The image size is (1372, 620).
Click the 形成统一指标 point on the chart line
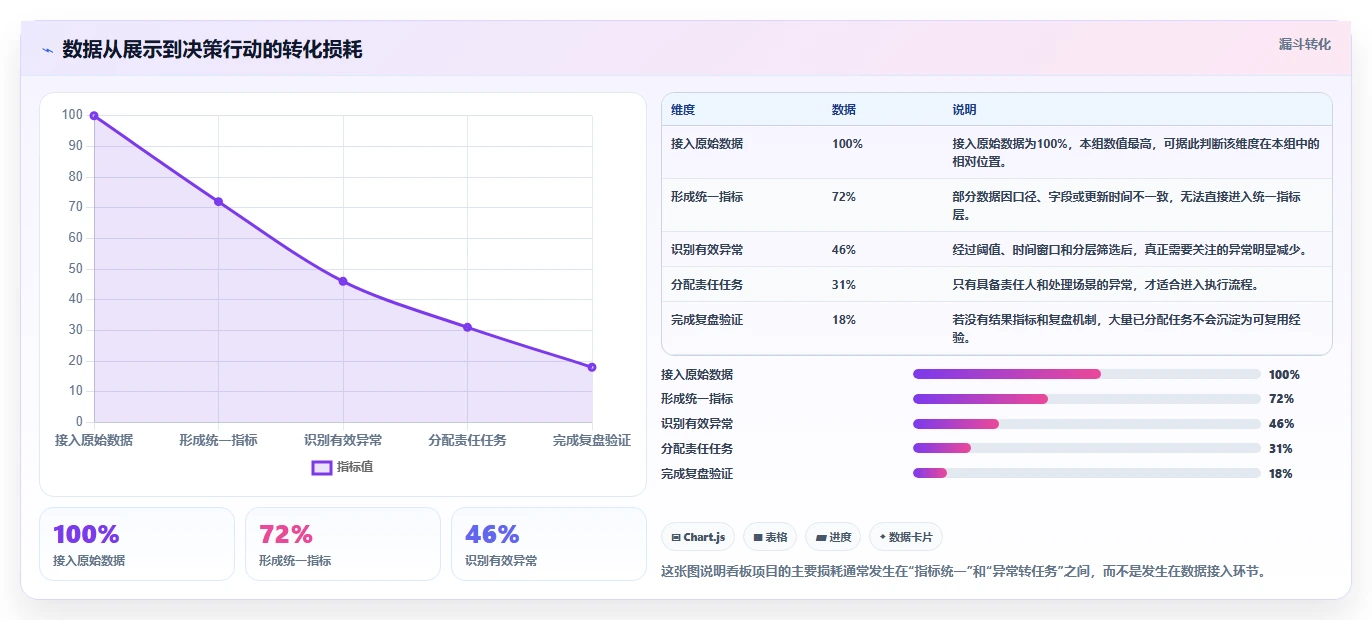(218, 202)
